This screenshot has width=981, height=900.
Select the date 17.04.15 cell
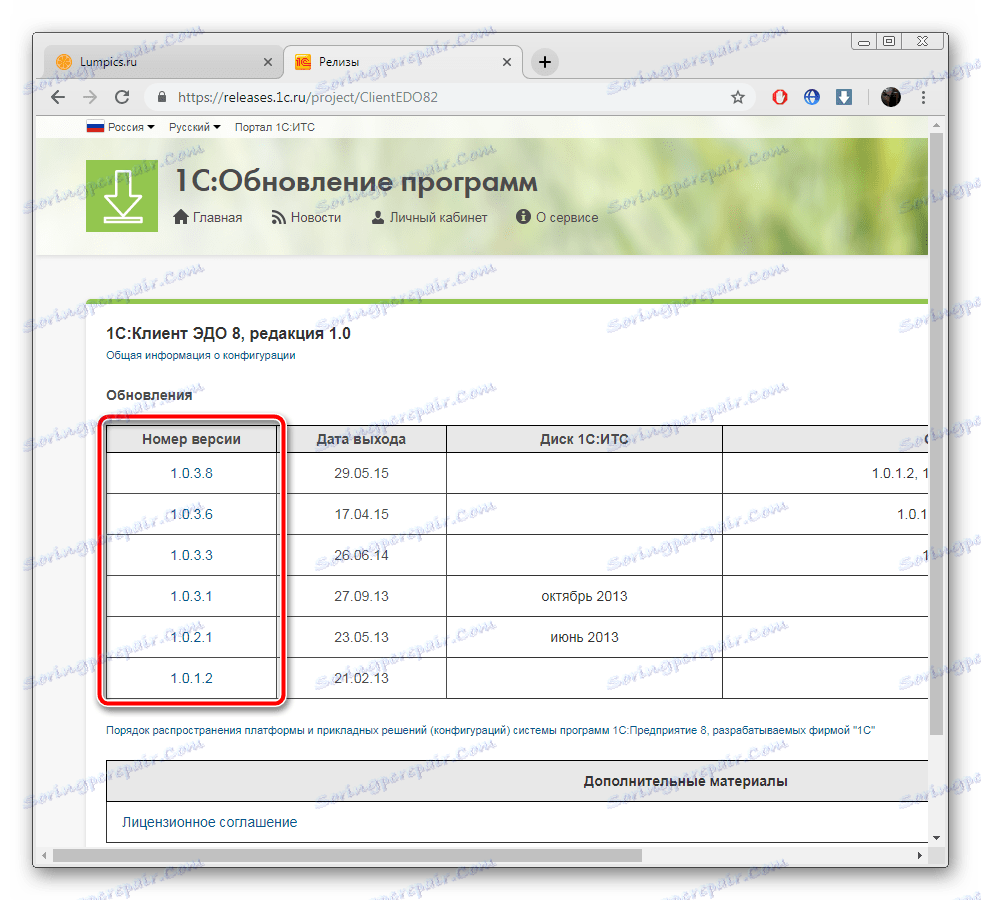361,514
